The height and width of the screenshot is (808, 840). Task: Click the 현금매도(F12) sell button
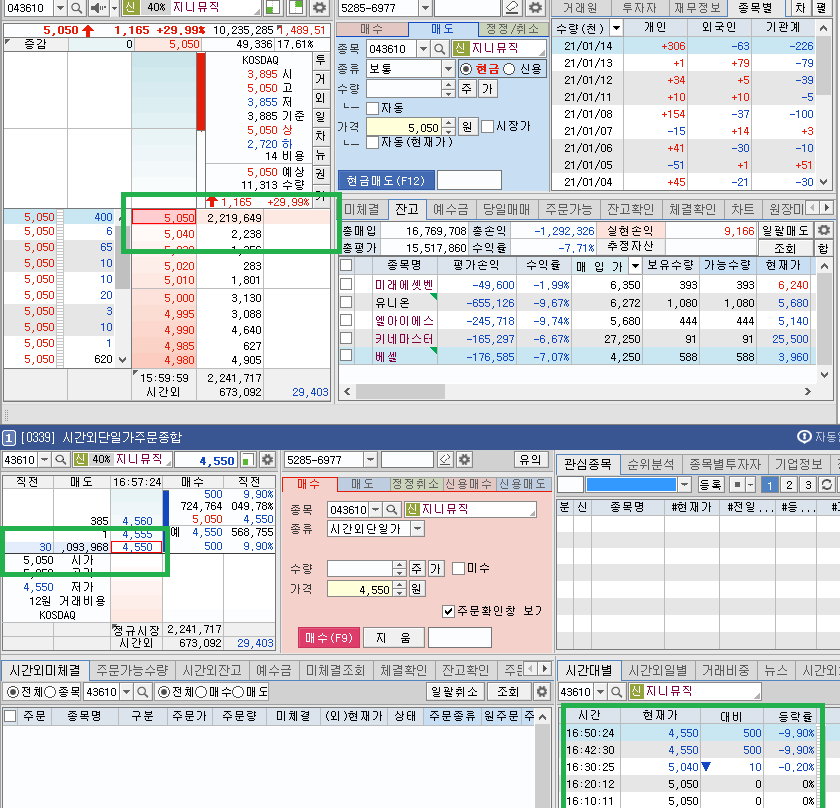[385, 180]
